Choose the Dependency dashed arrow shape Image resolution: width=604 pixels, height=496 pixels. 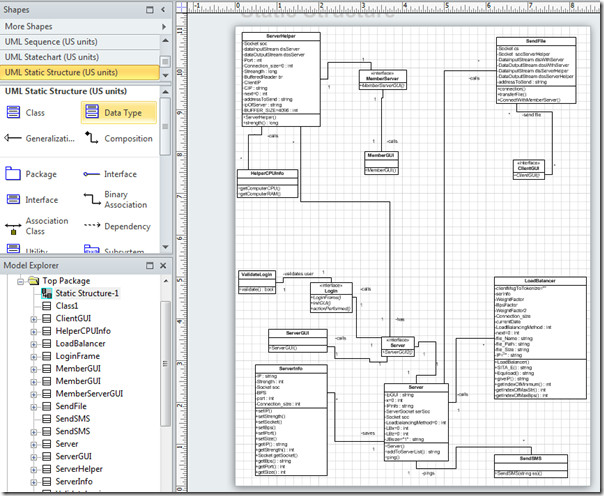[117, 226]
